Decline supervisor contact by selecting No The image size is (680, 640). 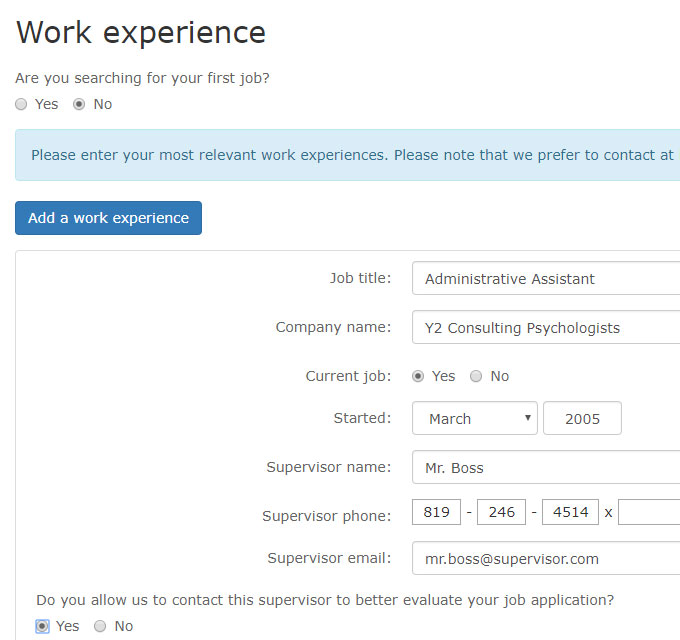click(x=100, y=626)
